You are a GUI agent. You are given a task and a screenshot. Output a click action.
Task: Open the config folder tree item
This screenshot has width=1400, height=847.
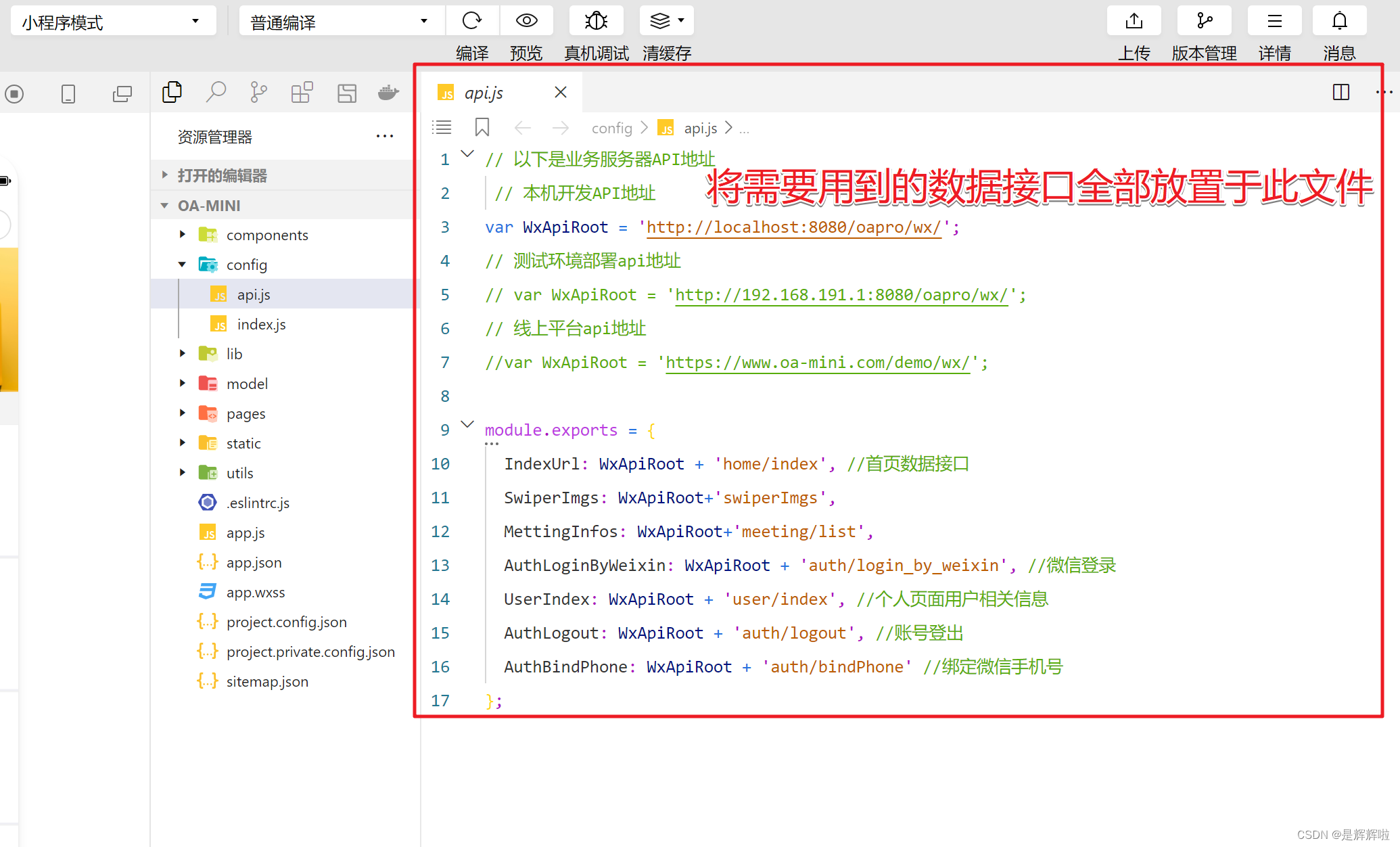click(x=247, y=264)
